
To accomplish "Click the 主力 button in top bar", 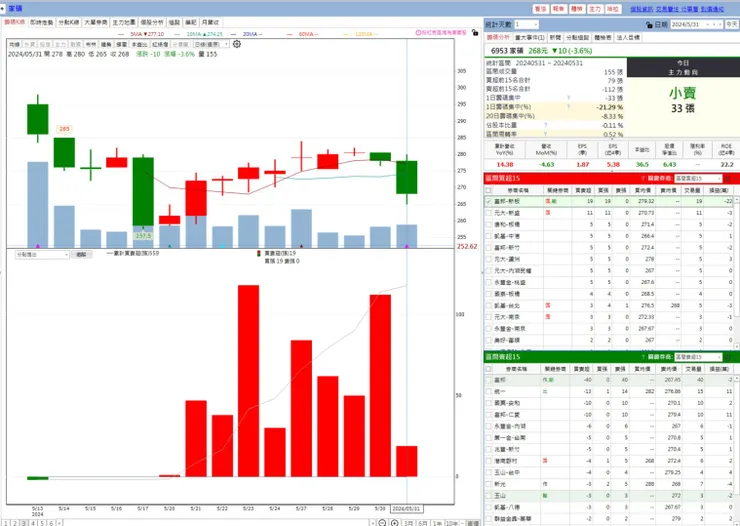I will click(x=595, y=9).
